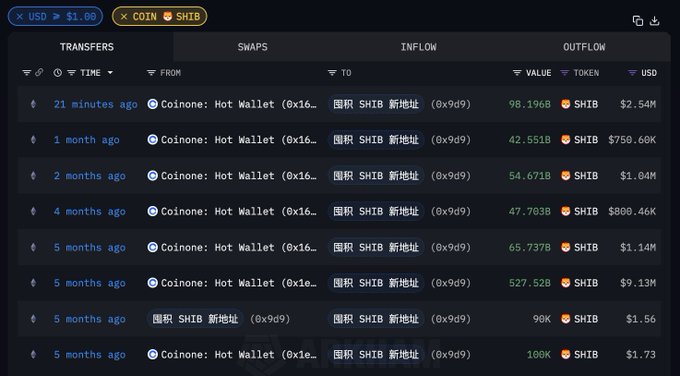
Task: Toggle the USD column filter icon
Action: 632,73
